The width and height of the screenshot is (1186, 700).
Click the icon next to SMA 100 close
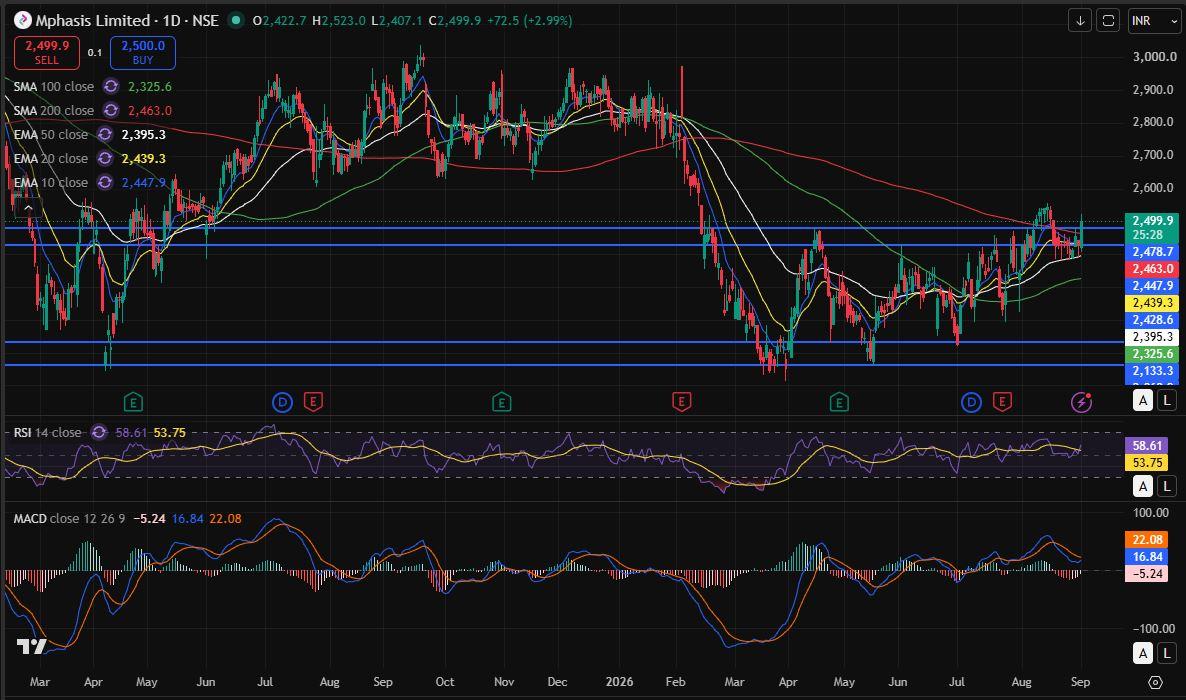click(x=111, y=86)
